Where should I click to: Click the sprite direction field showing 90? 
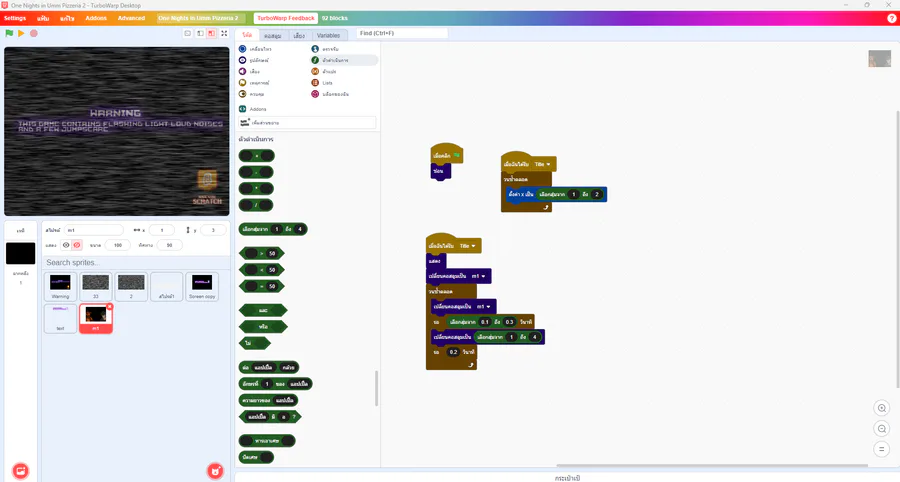pyautogui.click(x=169, y=245)
